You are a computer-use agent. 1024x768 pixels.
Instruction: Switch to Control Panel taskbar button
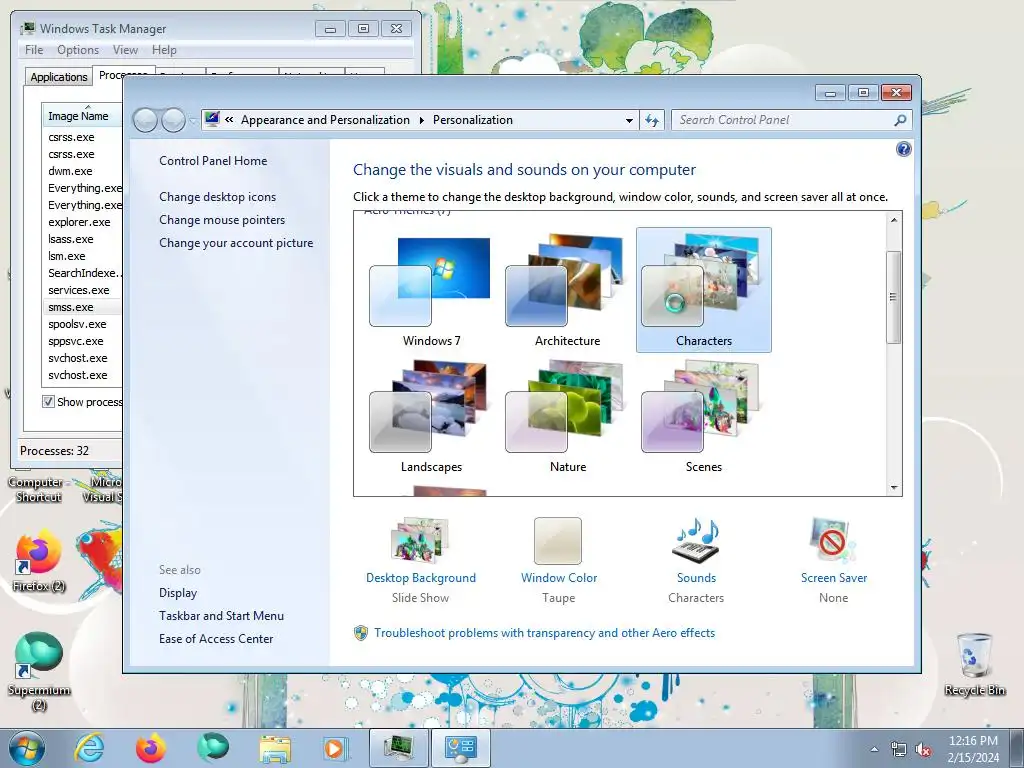461,748
